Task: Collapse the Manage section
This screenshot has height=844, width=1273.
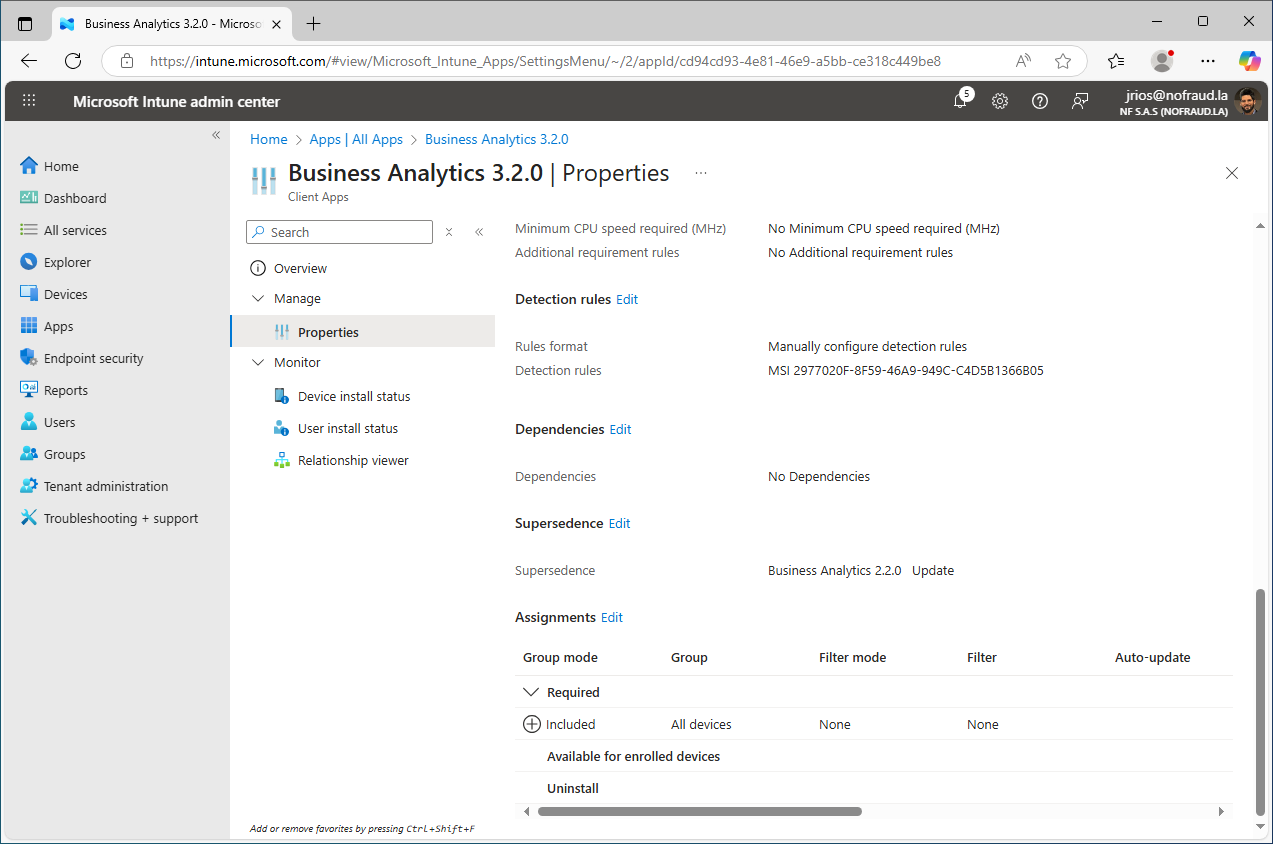Action: pyautogui.click(x=258, y=298)
